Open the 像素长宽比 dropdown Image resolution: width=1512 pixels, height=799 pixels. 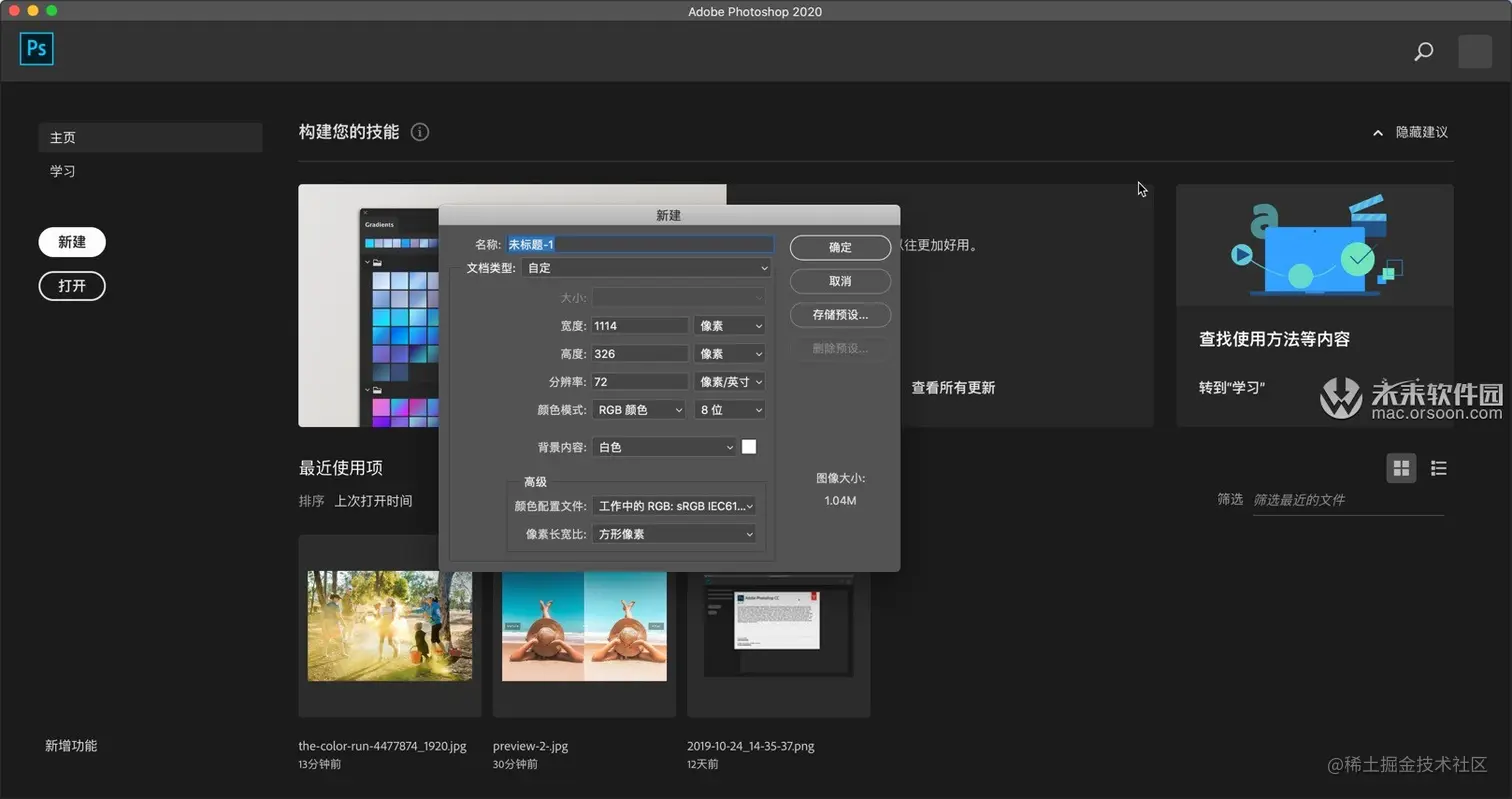pos(674,534)
